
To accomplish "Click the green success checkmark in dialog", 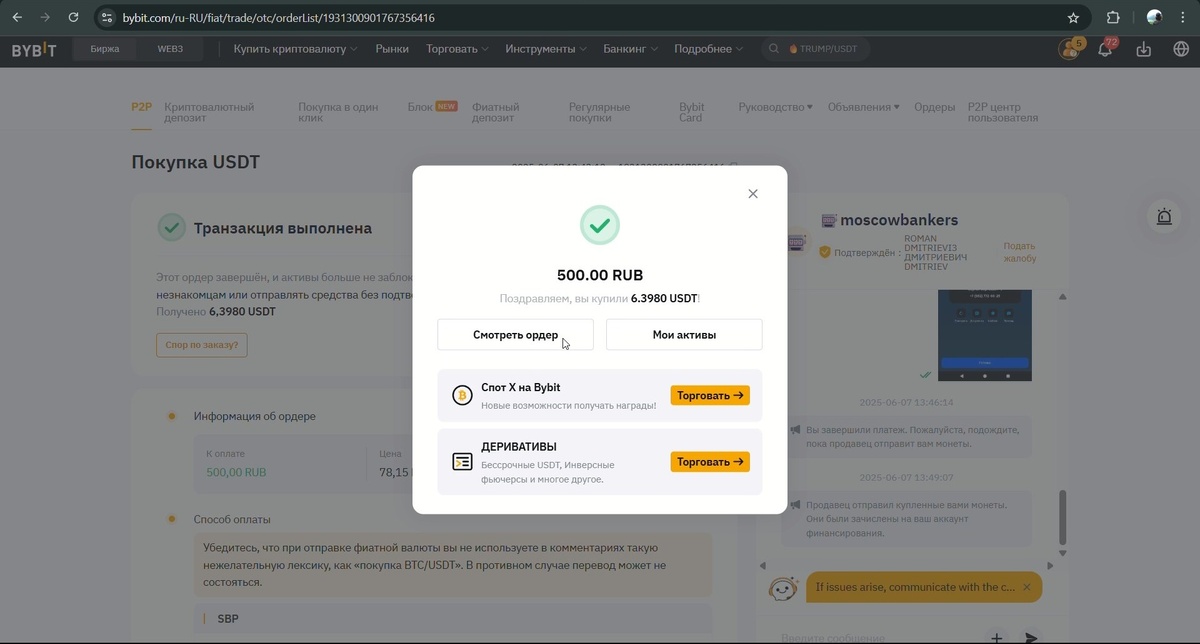I will [600, 225].
